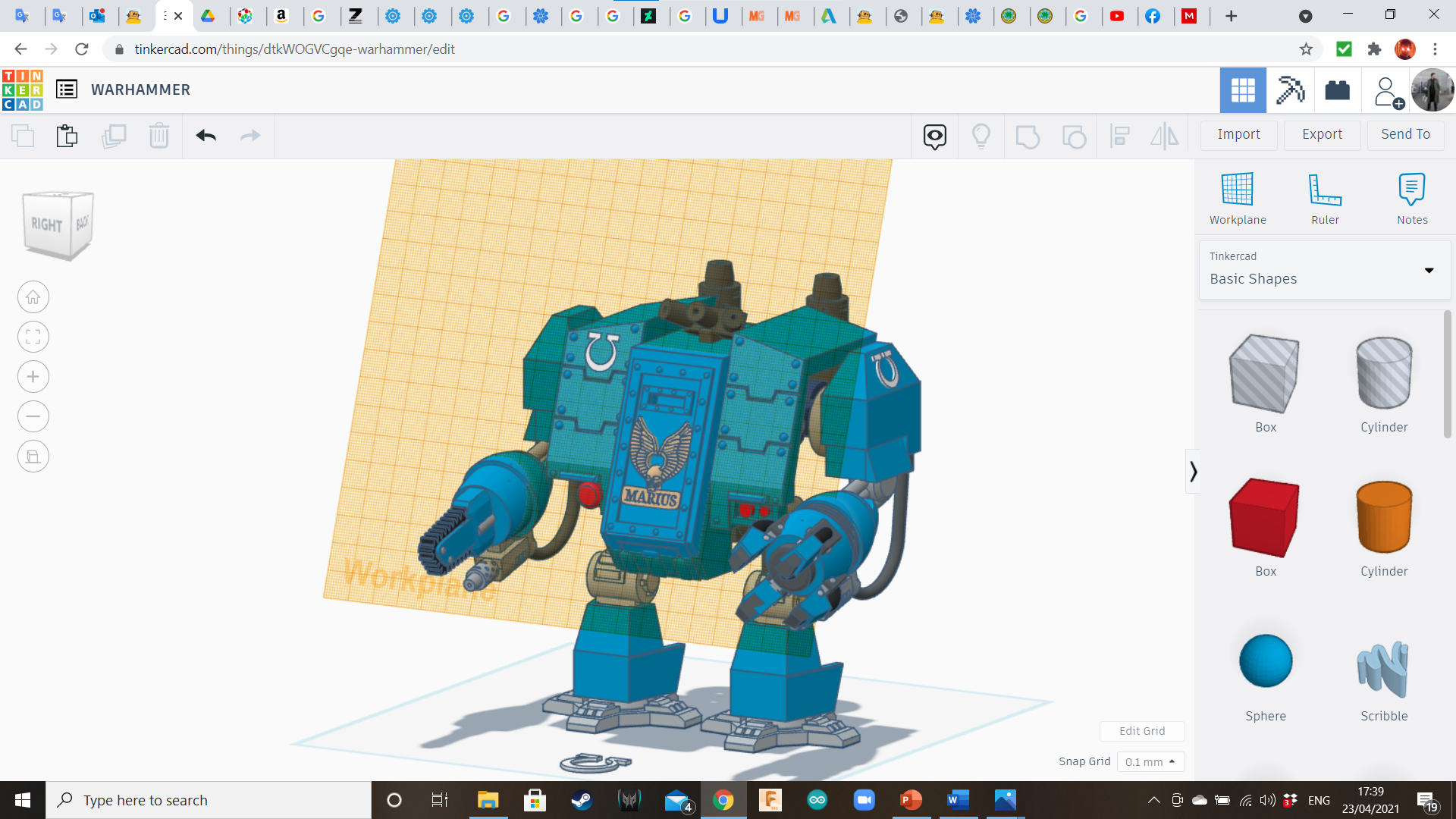Click the Send To button

coord(1405,134)
